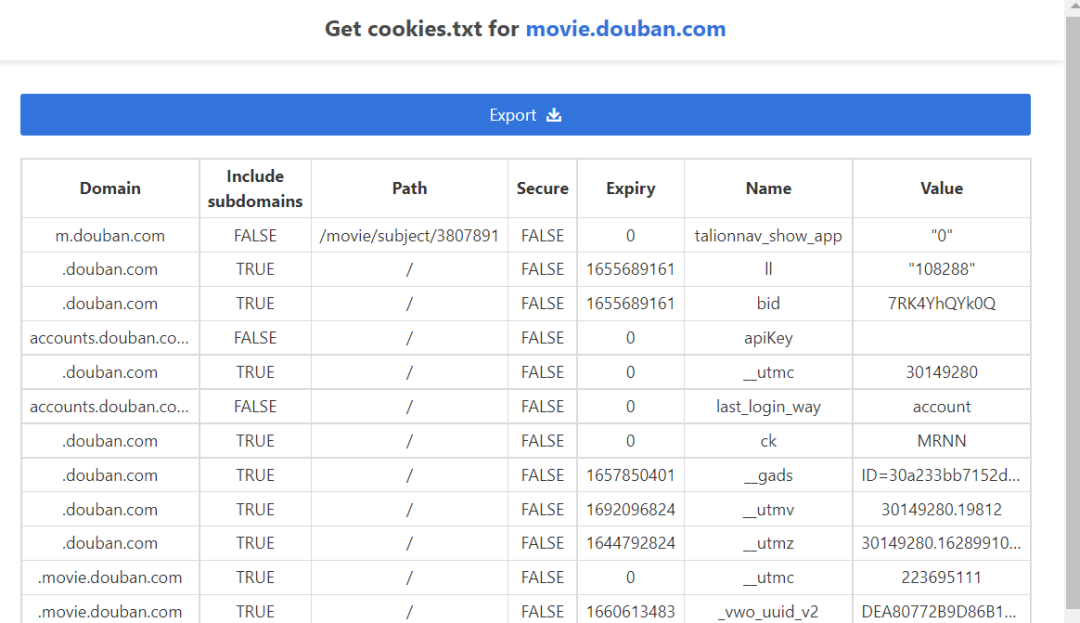
Task: Select the Name column header
Action: point(769,189)
